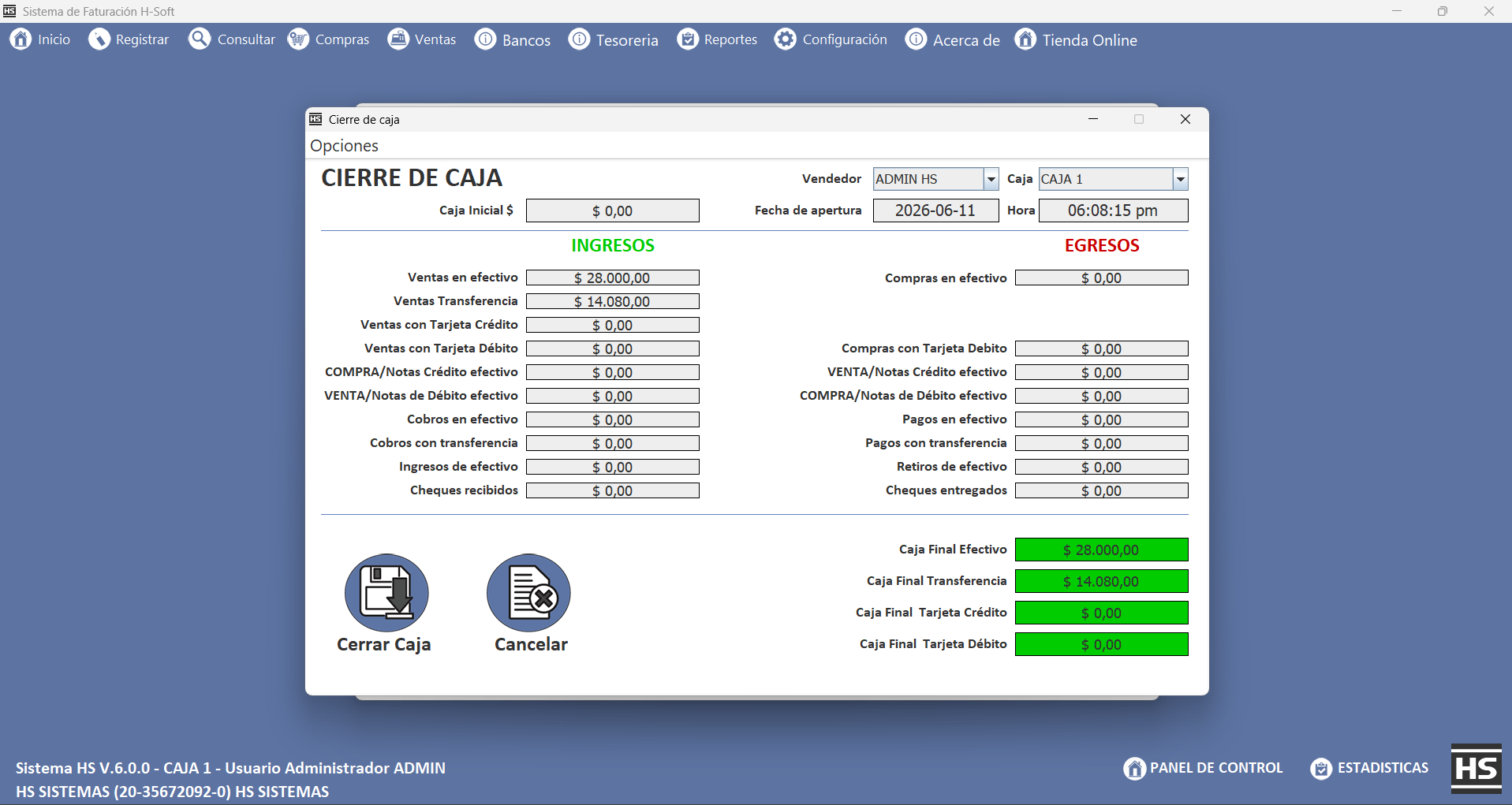1512x805 pixels.
Task: Click the Reportes clipboard icon
Action: tap(688, 39)
